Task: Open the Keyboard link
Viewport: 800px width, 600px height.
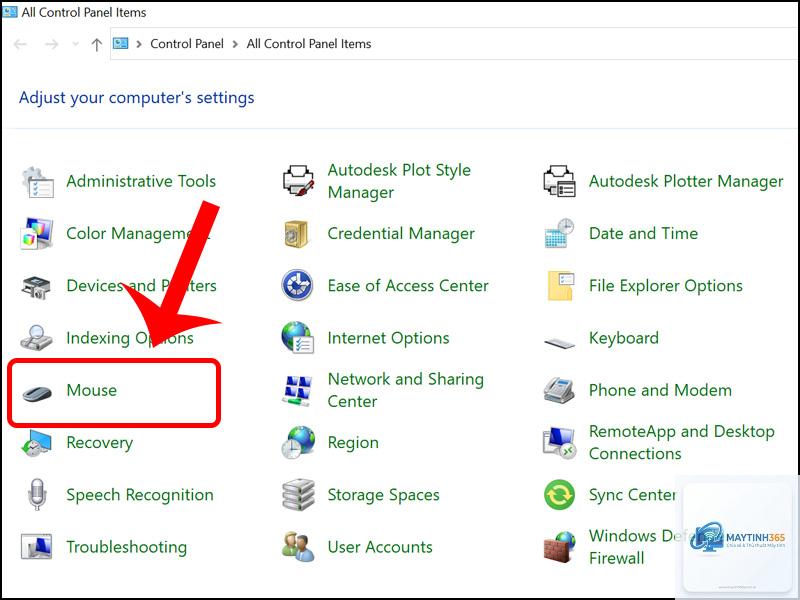Action: click(x=623, y=338)
